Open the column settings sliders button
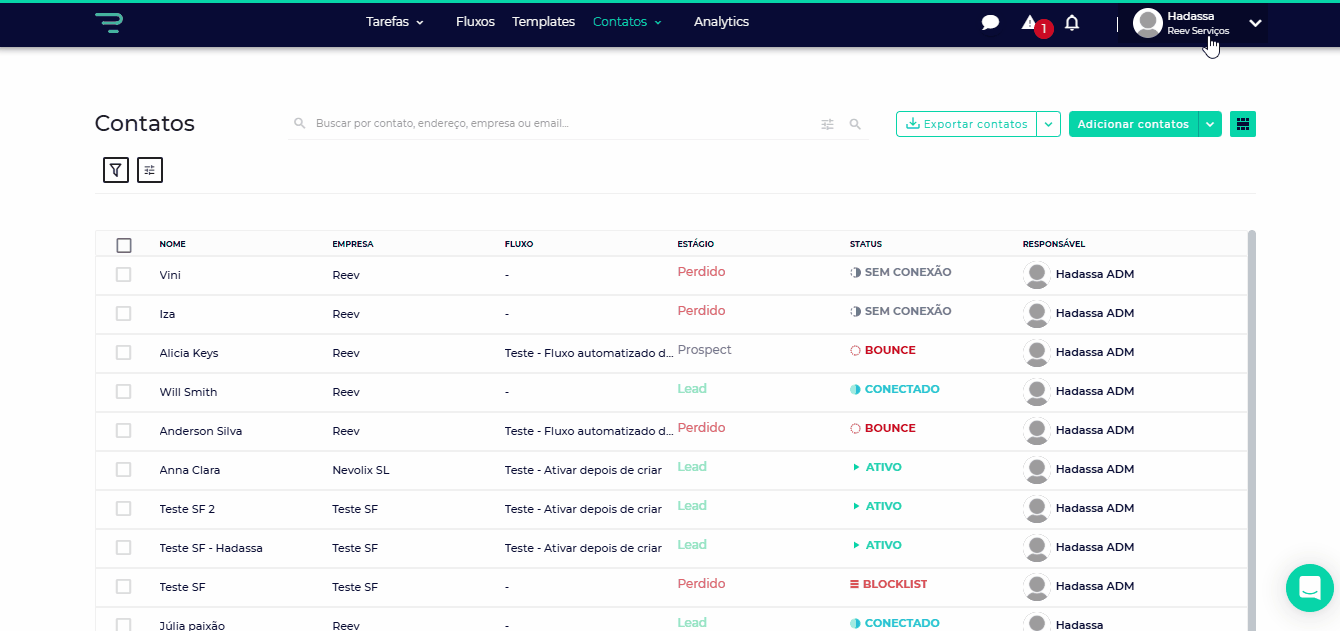Viewport: 1340px width, 631px height. (x=150, y=170)
